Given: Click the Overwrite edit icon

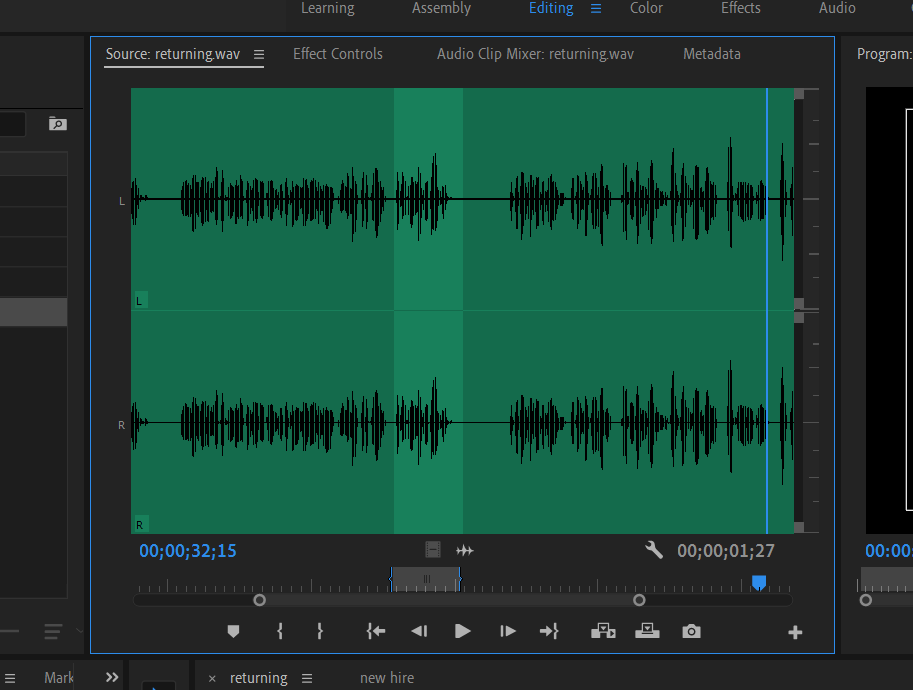Looking at the screenshot, I should [x=647, y=631].
